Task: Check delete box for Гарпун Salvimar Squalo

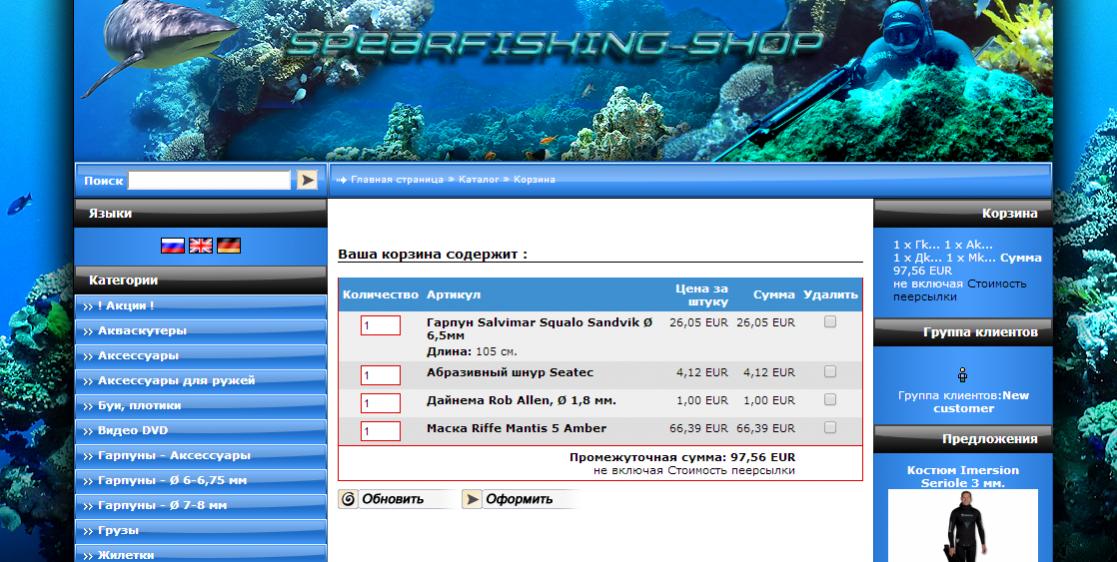Action: [x=830, y=322]
